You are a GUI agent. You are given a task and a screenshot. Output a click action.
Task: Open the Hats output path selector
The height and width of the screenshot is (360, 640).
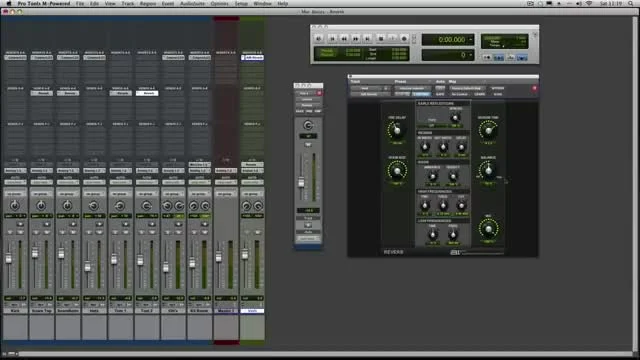(x=94, y=170)
